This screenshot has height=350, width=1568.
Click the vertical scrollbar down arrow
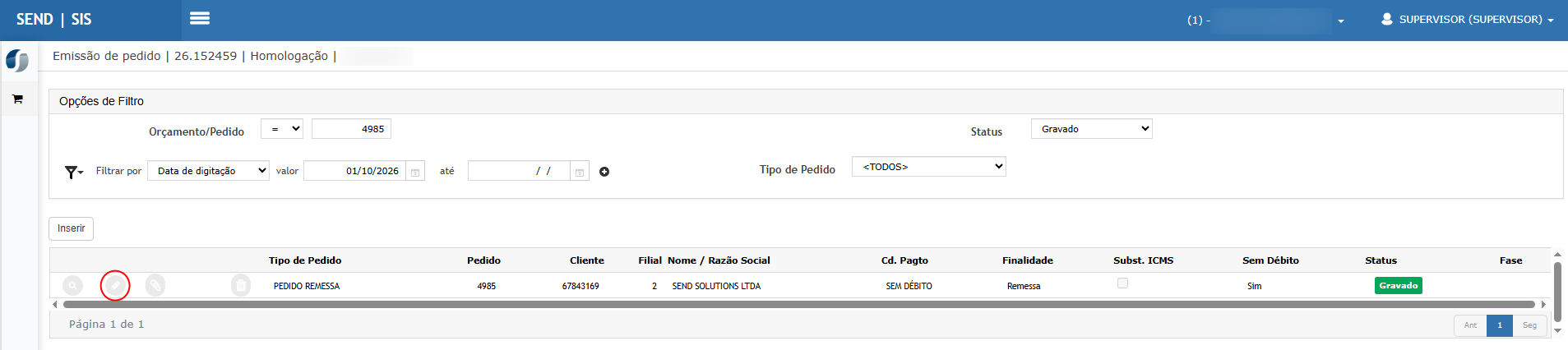pos(1557,330)
